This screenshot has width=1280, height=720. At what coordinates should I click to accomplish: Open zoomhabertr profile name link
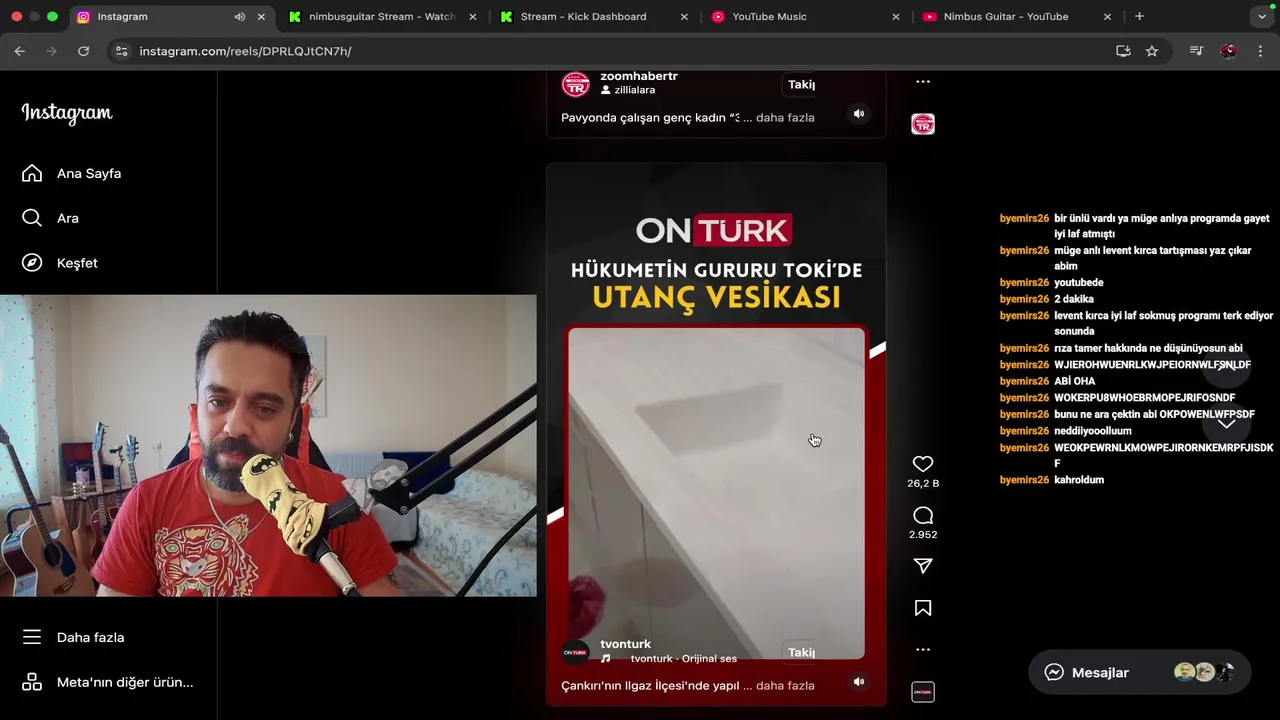[x=639, y=76]
